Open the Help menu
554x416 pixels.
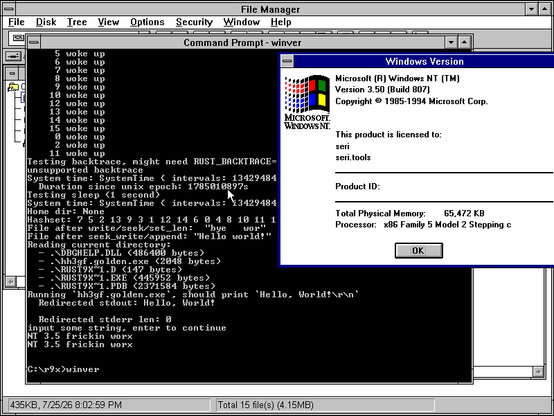pyautogui.click(x=281, y=22)
